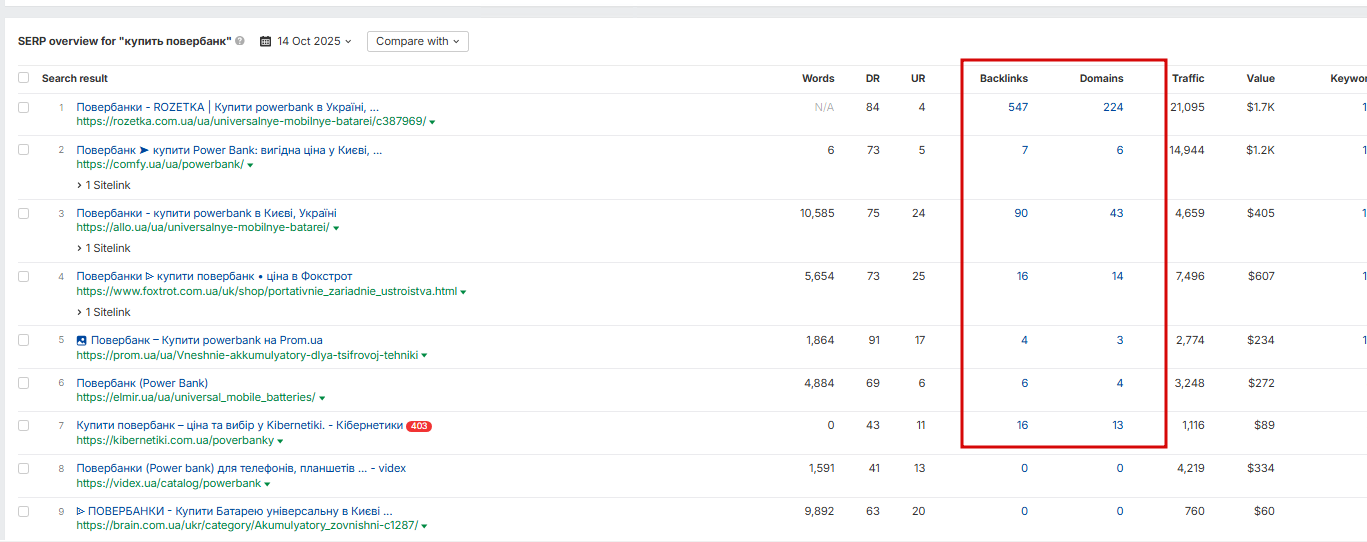Open the Повербанки - купити powerbank в Києві title

206,213
